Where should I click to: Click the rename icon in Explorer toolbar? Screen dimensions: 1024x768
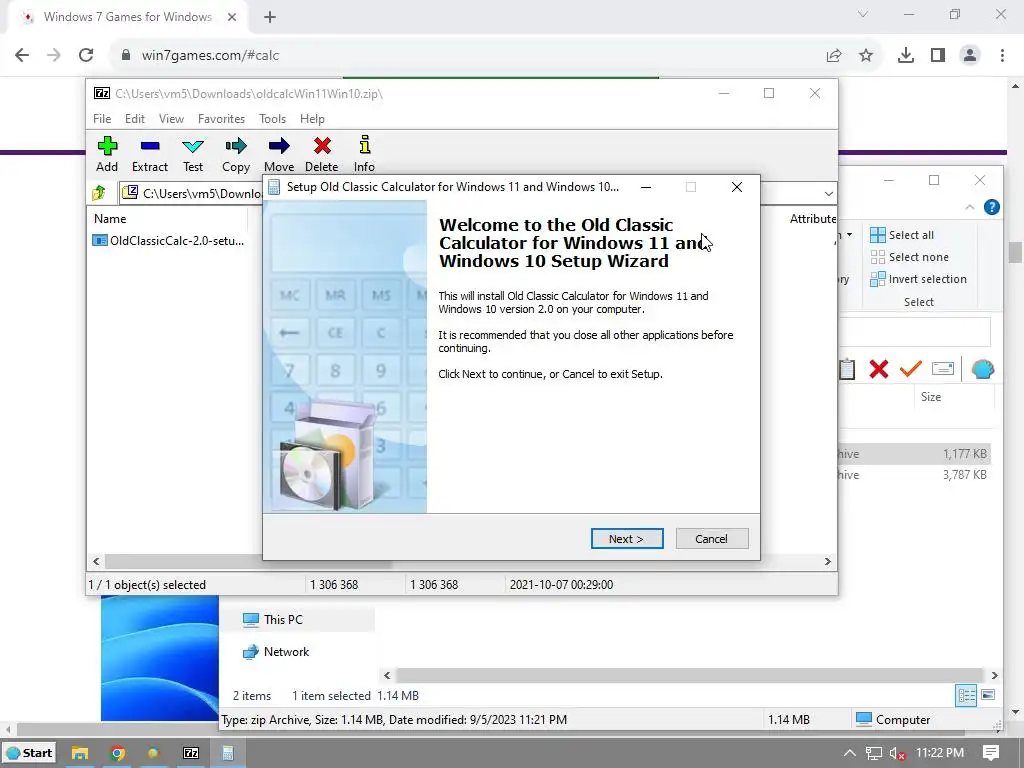942,369
